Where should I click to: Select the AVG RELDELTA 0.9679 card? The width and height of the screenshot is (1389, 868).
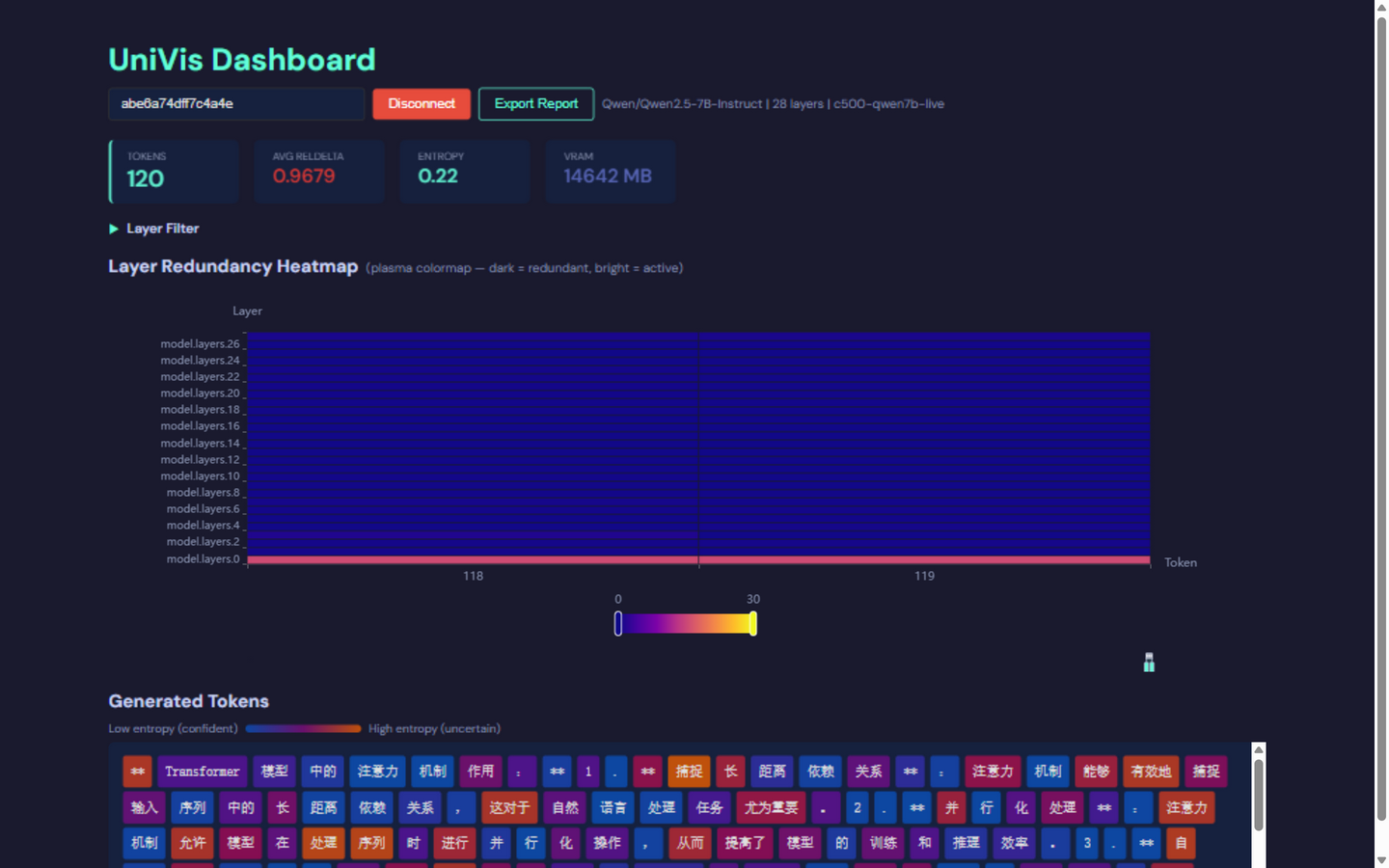[319, 172]
